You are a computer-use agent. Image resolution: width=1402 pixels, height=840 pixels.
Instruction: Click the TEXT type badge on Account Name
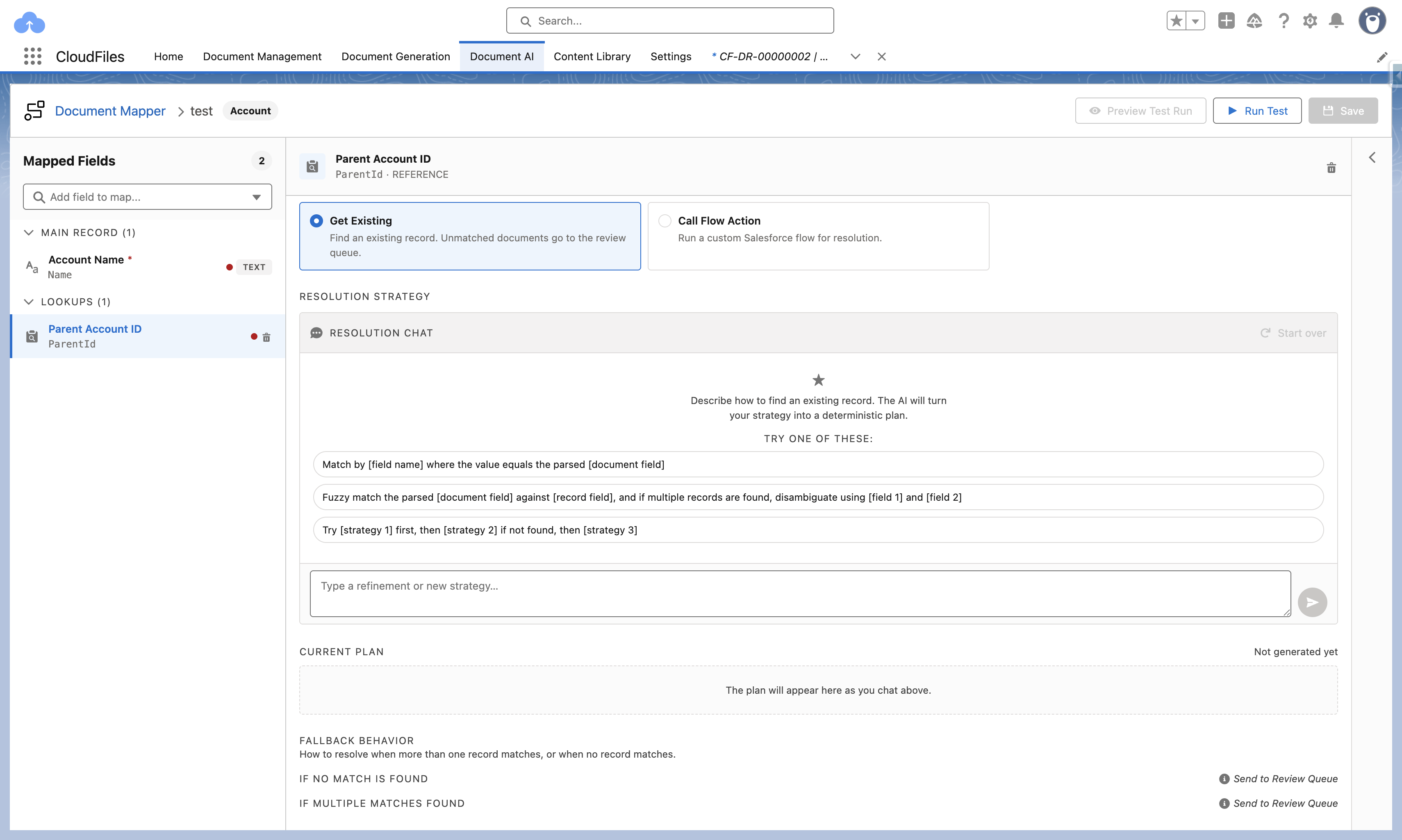(x=254, y=267)
